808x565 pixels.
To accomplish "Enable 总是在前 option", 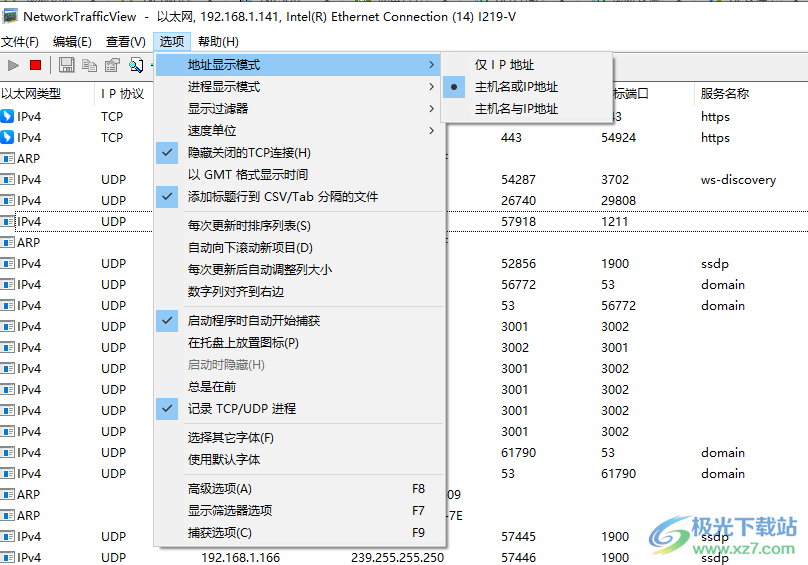I will point(300,387).
